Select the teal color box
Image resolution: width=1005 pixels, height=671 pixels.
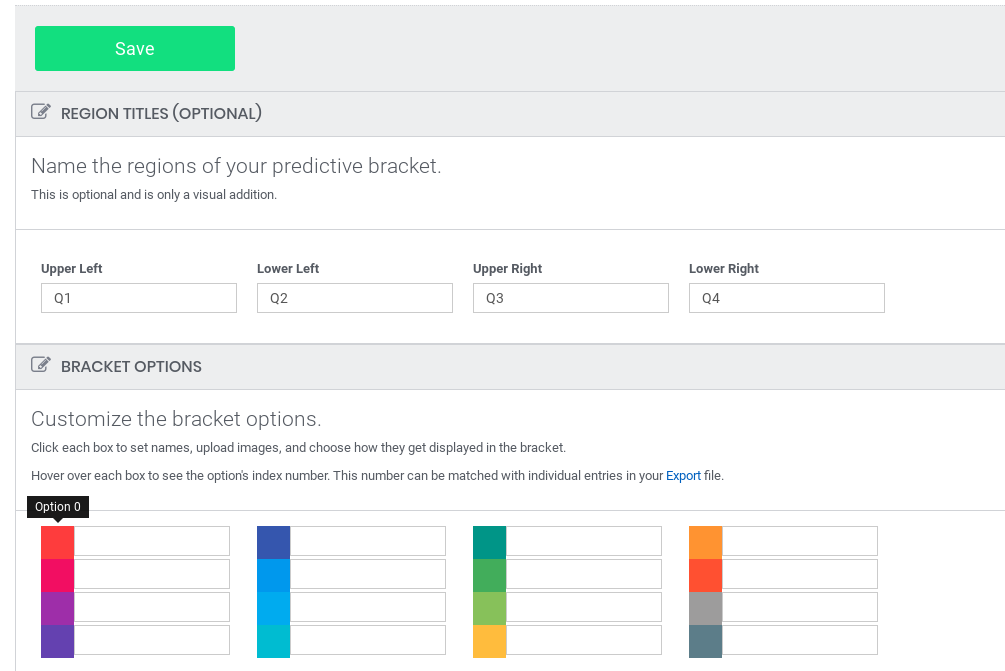(x=490, y=542)
